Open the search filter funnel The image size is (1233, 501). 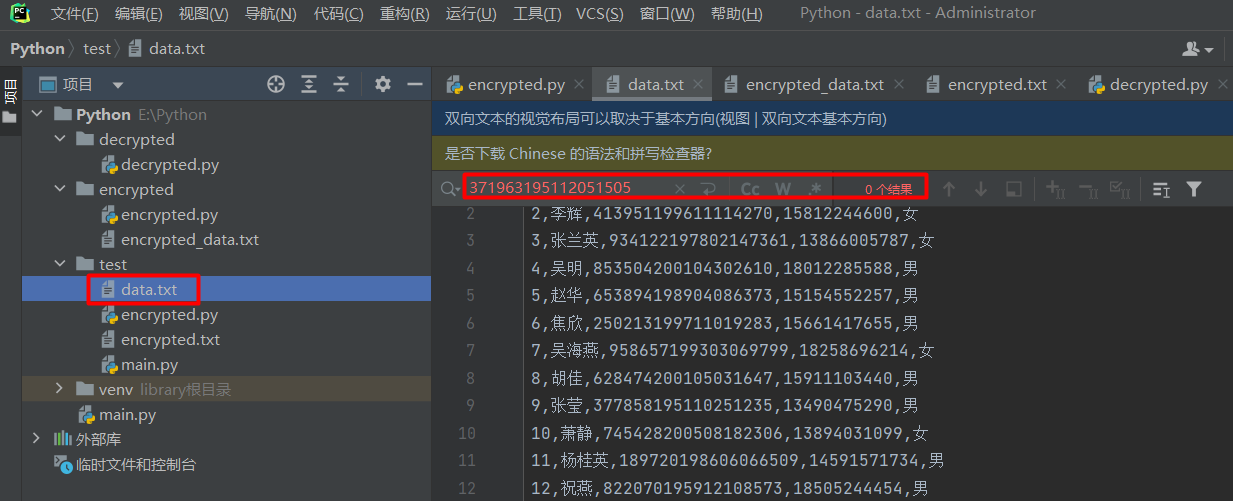click(x=1193, y=189)
